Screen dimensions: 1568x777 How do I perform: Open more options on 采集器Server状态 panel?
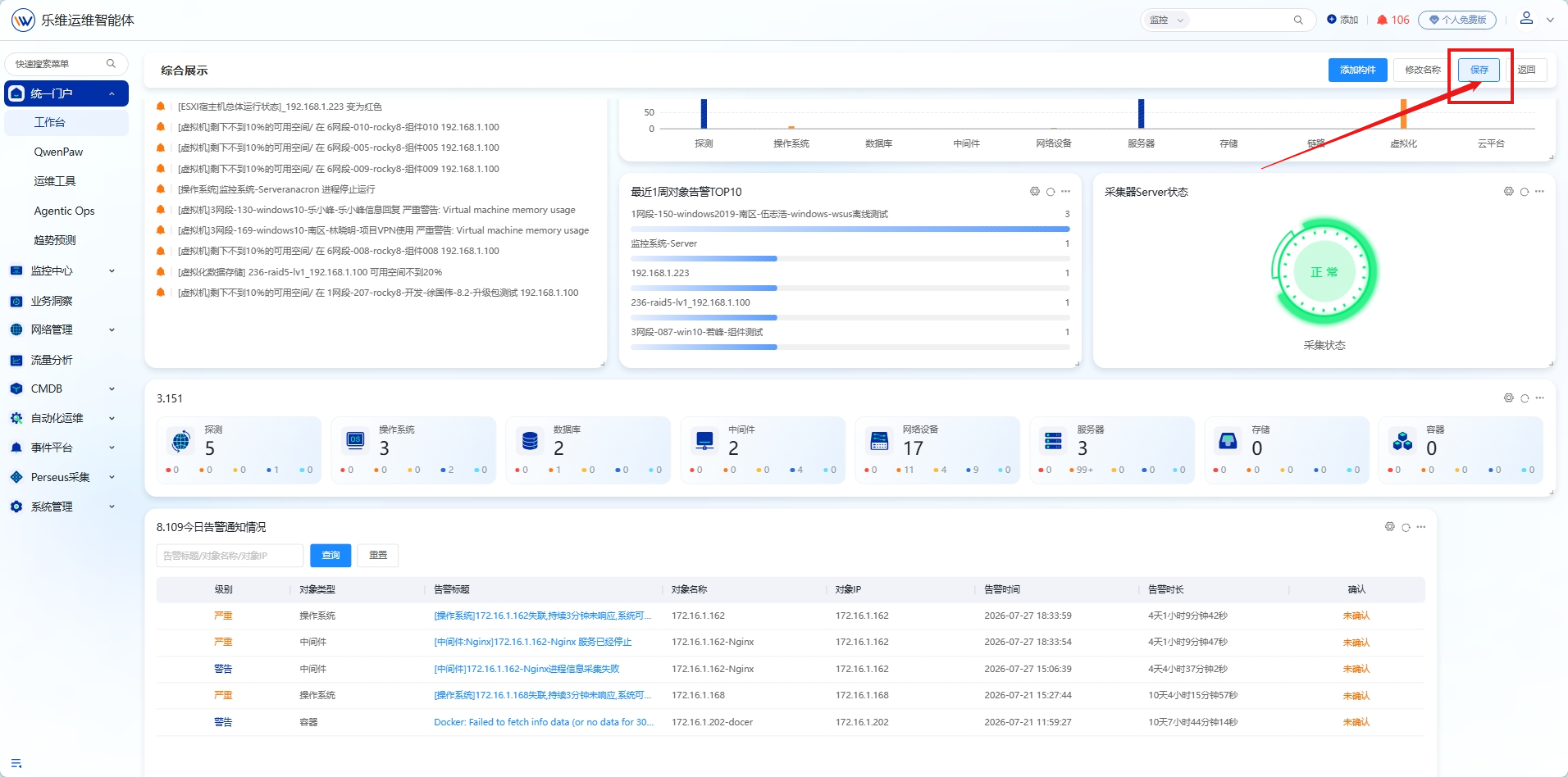pos(1539,191)
